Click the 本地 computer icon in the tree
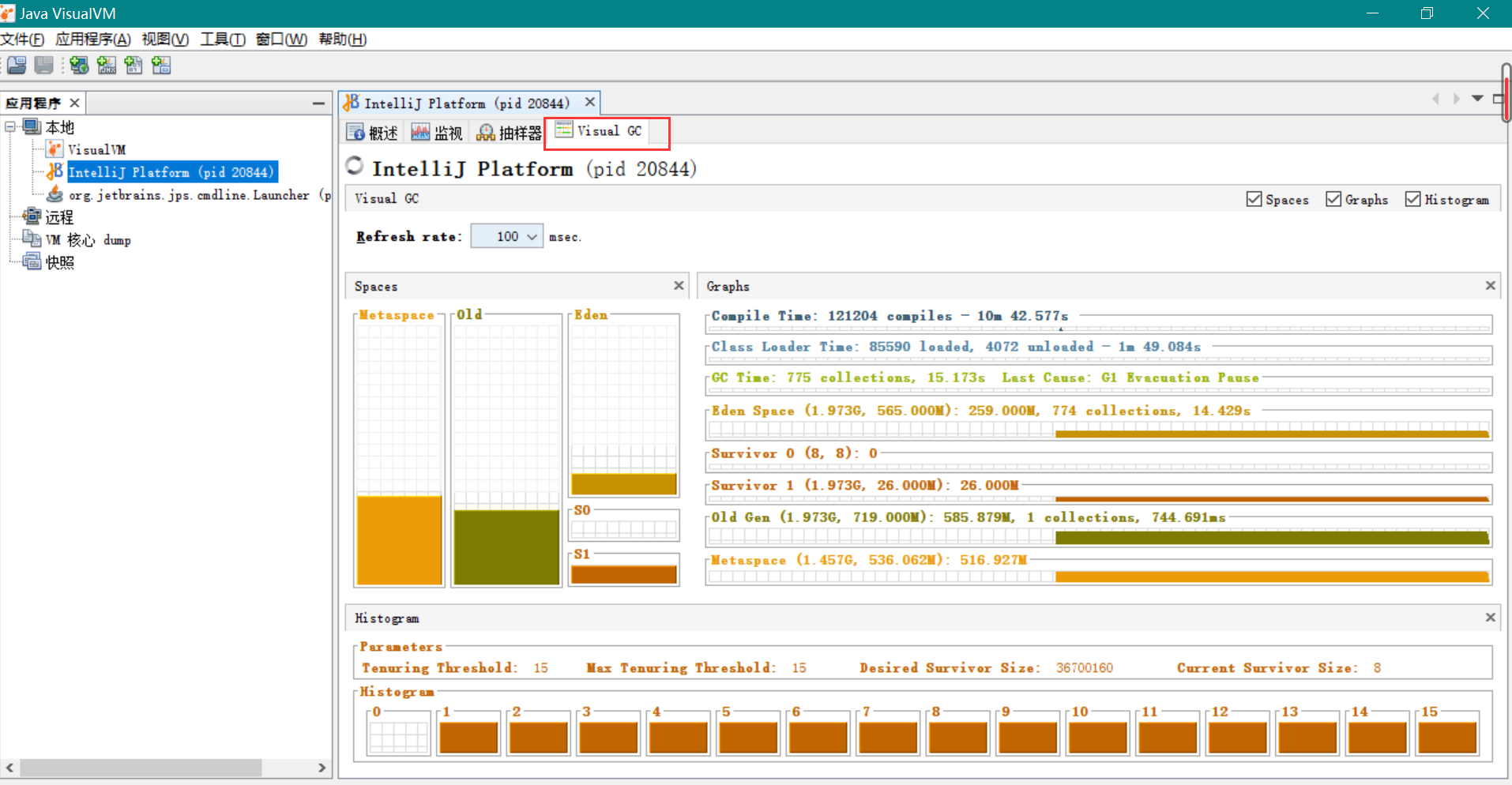Image resolution: width=1512 pixels, height=785 pixels. coord(32,126)
